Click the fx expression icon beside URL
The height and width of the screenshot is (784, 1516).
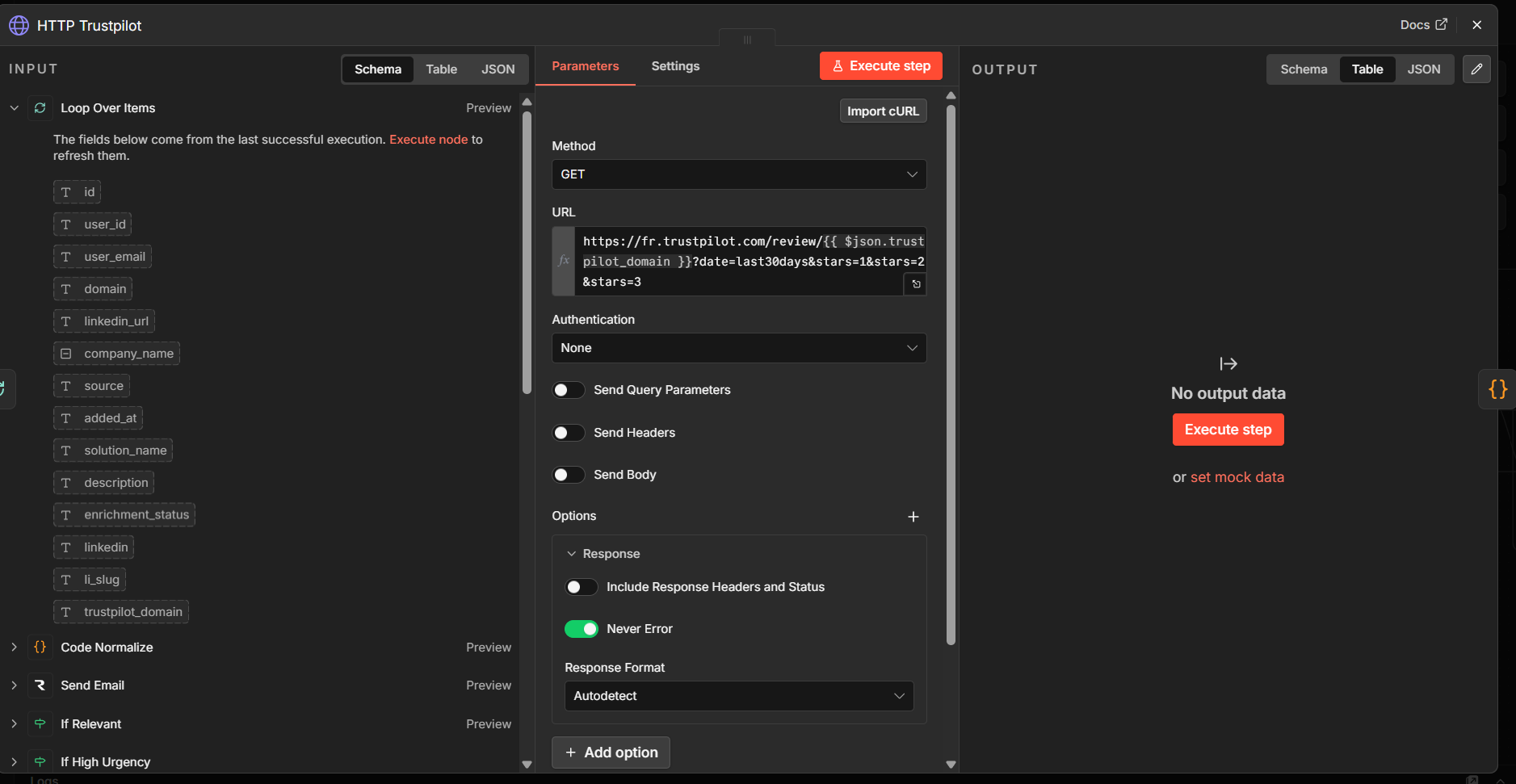(564, 261)
